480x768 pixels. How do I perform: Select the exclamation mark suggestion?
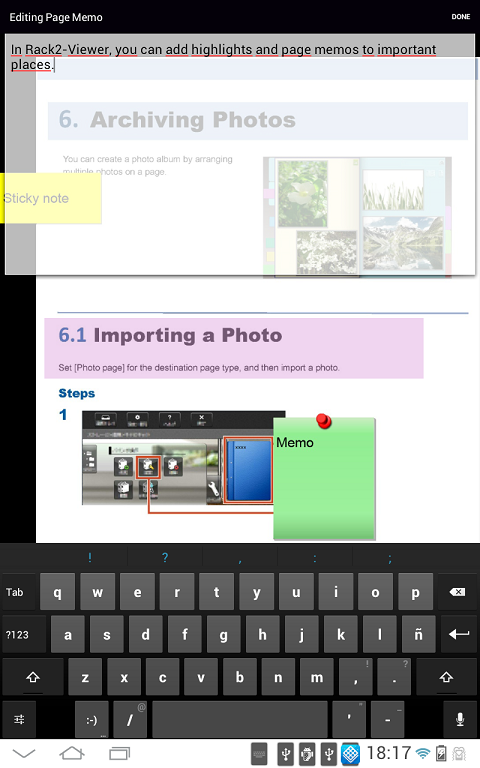pos(90,557)
